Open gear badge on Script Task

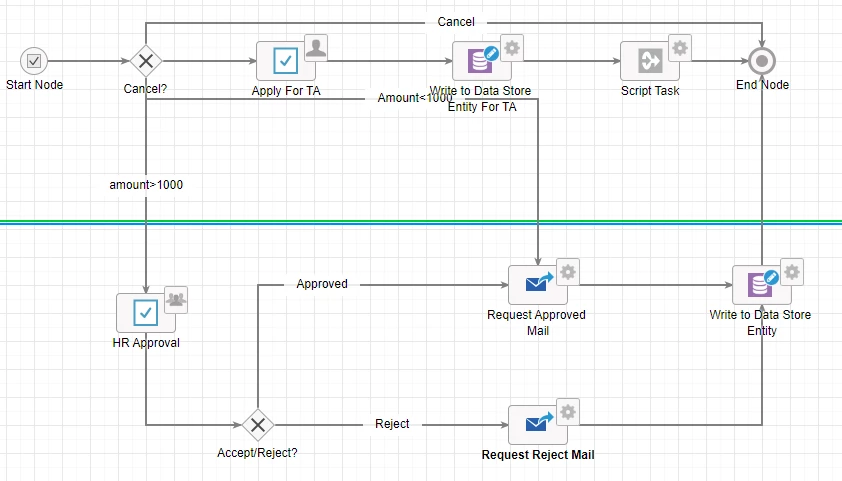pos(680,48)
